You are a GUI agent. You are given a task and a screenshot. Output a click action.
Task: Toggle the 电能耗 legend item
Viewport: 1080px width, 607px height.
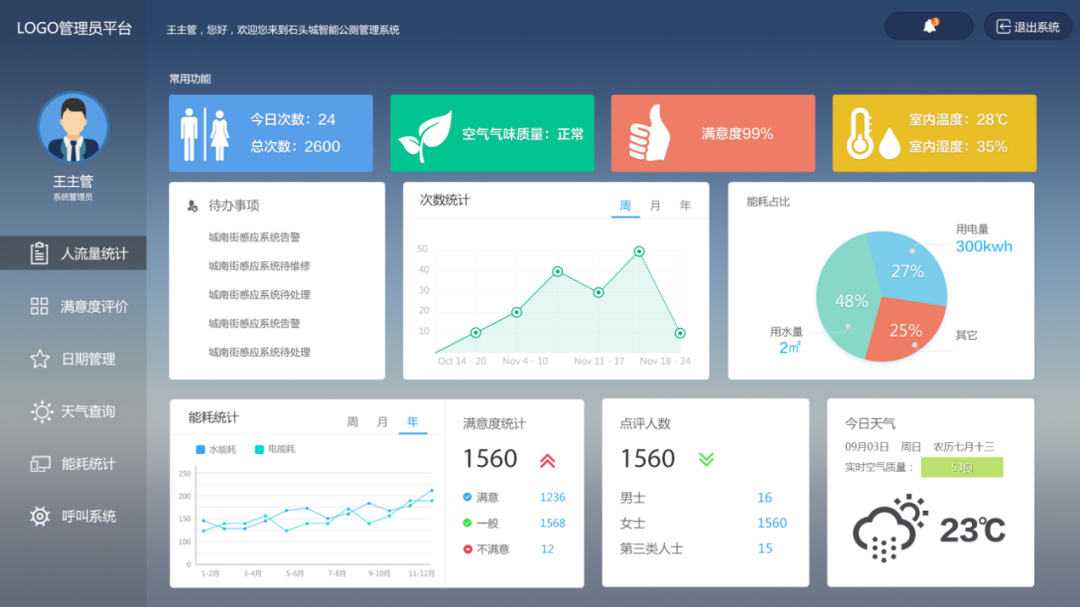pos(274,450)
